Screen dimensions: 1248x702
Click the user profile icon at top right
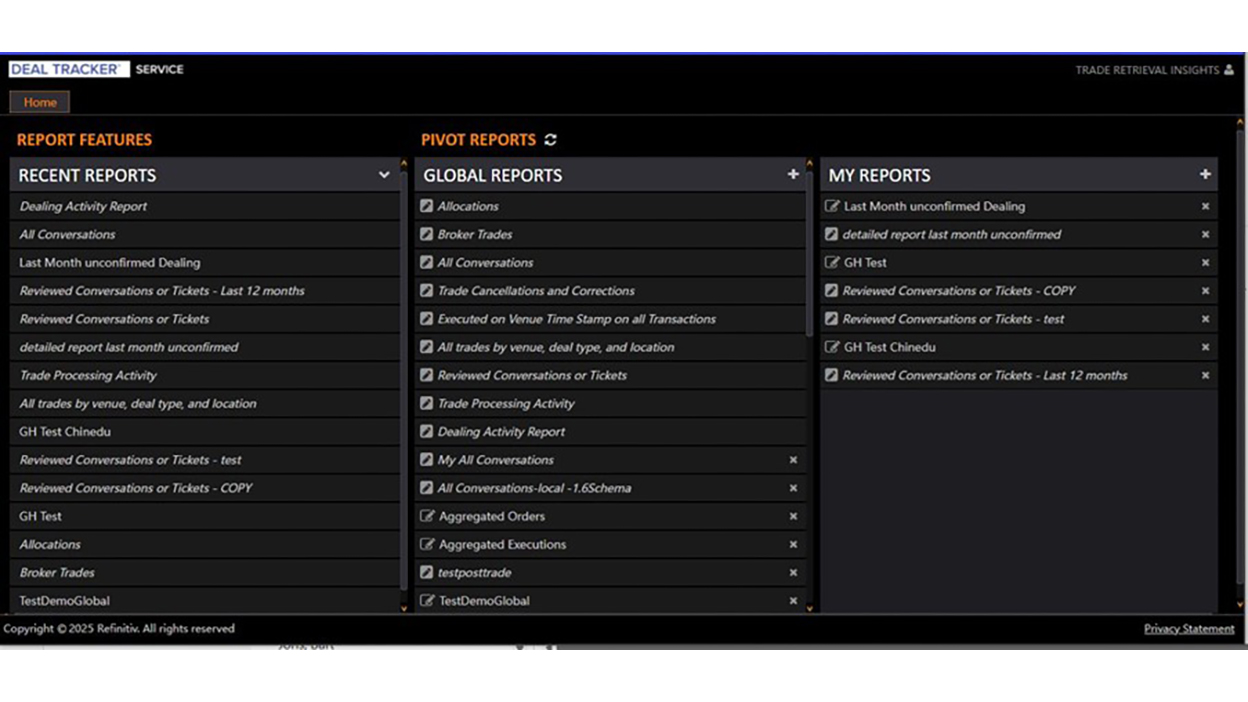1229,70
